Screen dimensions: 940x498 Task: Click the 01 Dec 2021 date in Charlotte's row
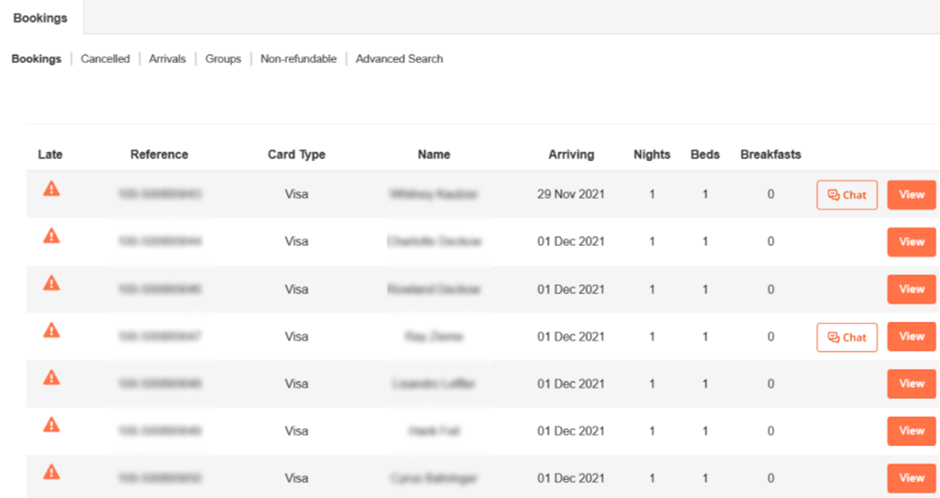click(x=571, y=242)
